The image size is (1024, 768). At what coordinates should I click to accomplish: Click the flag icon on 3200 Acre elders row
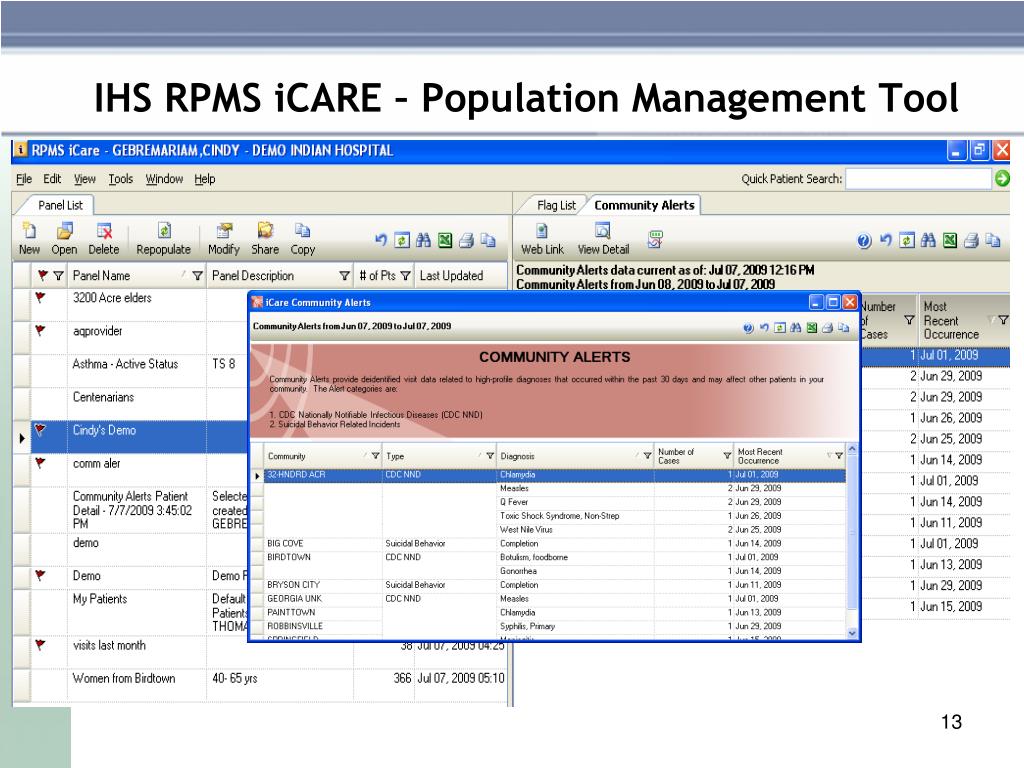click(x=40, y=298)
